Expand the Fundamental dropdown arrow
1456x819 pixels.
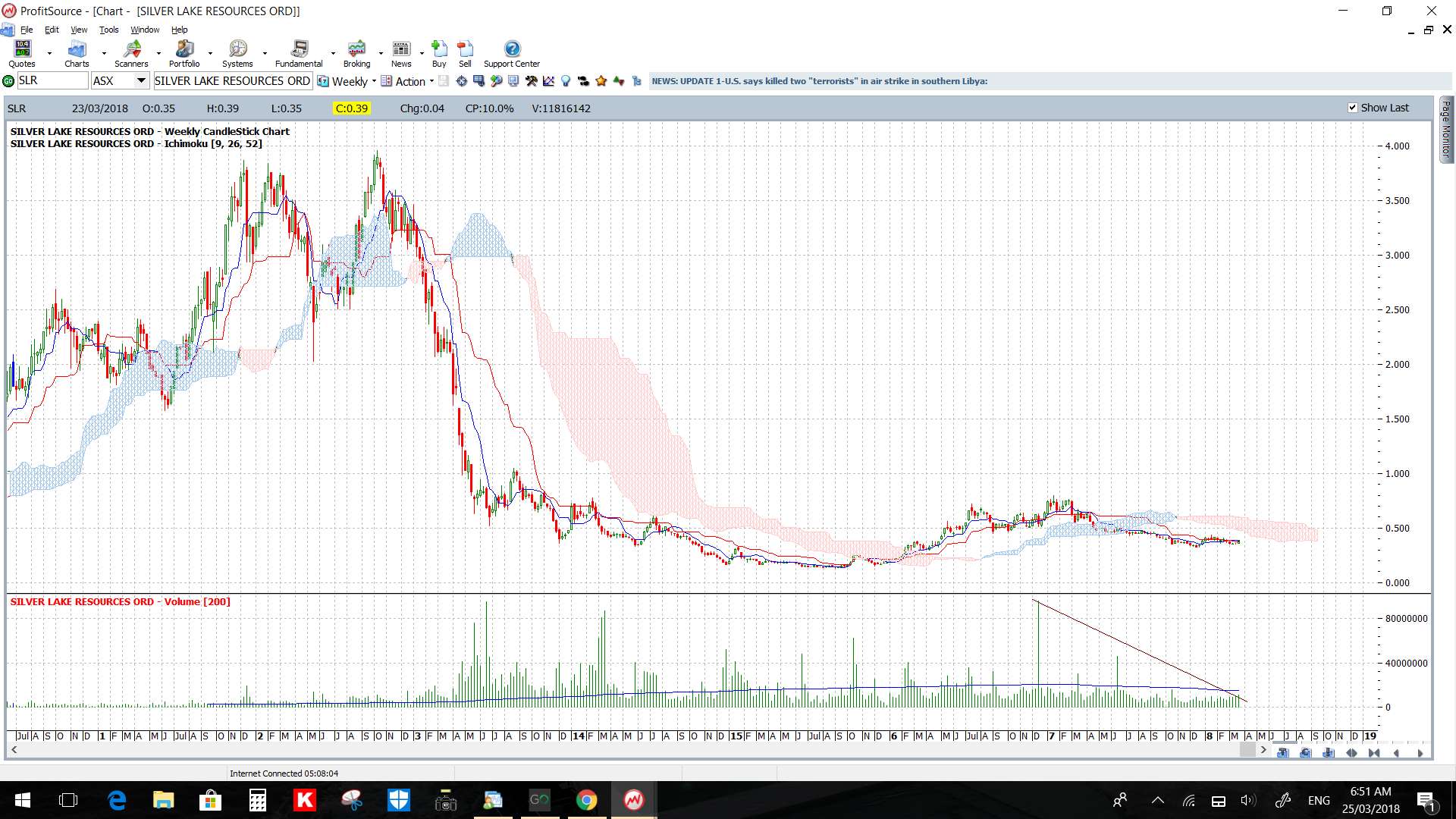pos(333,54)
